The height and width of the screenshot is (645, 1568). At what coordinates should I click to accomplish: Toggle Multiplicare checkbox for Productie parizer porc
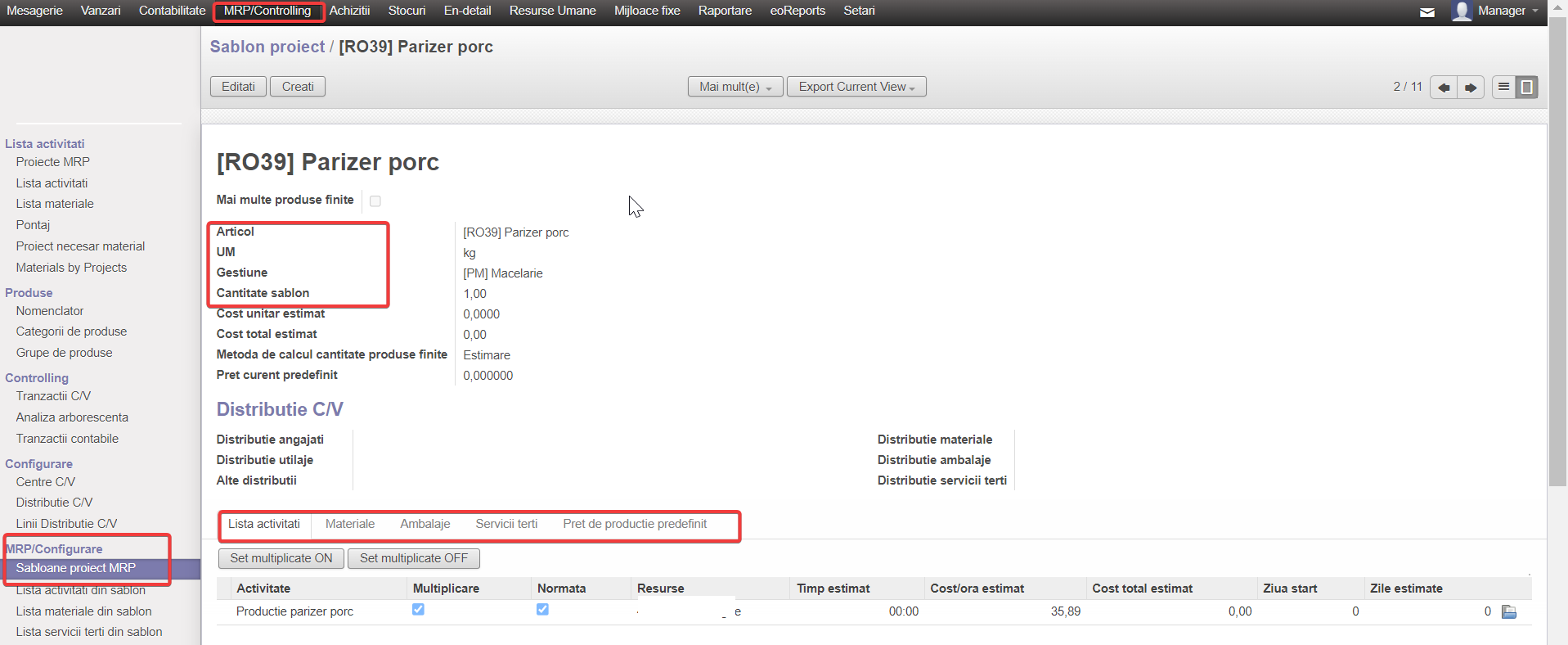[x=418, y=610]
